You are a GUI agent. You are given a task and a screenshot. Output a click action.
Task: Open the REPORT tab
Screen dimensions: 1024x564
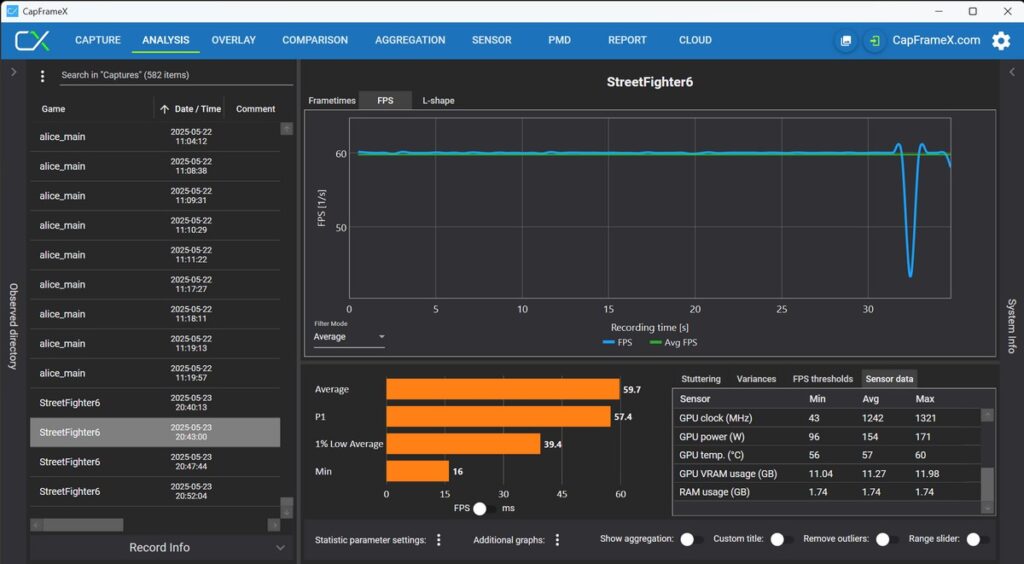627,40
